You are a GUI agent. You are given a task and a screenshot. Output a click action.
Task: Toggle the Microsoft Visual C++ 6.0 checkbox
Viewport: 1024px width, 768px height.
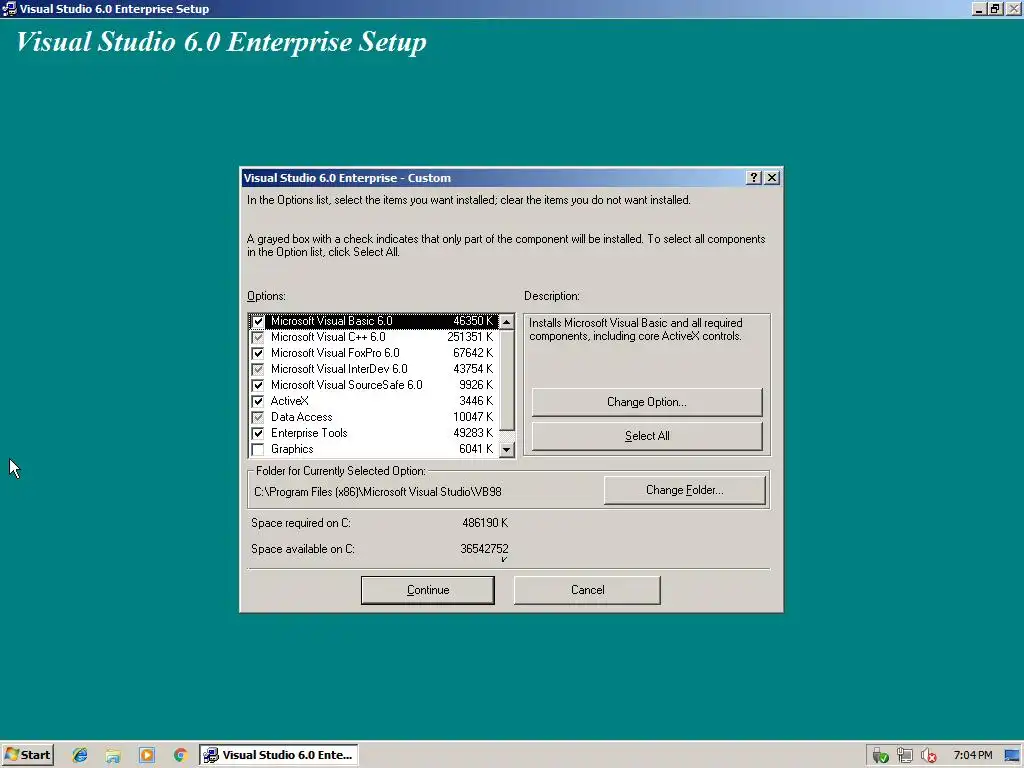click(x=258, y=338)
